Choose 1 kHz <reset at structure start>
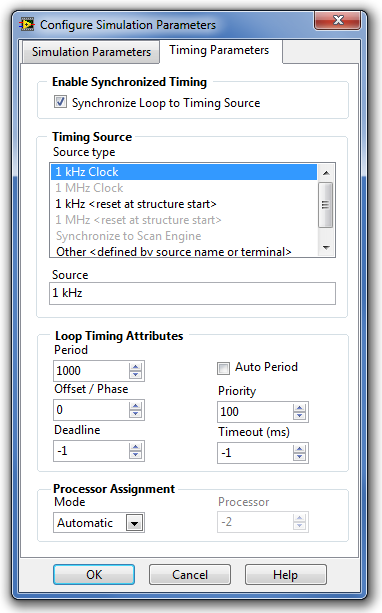This screenshot has height=613, width=382. click(184, 204)
